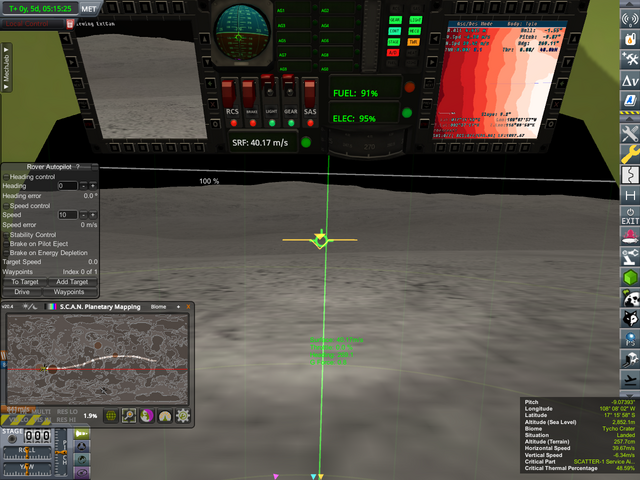Click the wolf head toolbar icon
The height and width of the screenshot is (480, 640).
(x=630, y=318)
